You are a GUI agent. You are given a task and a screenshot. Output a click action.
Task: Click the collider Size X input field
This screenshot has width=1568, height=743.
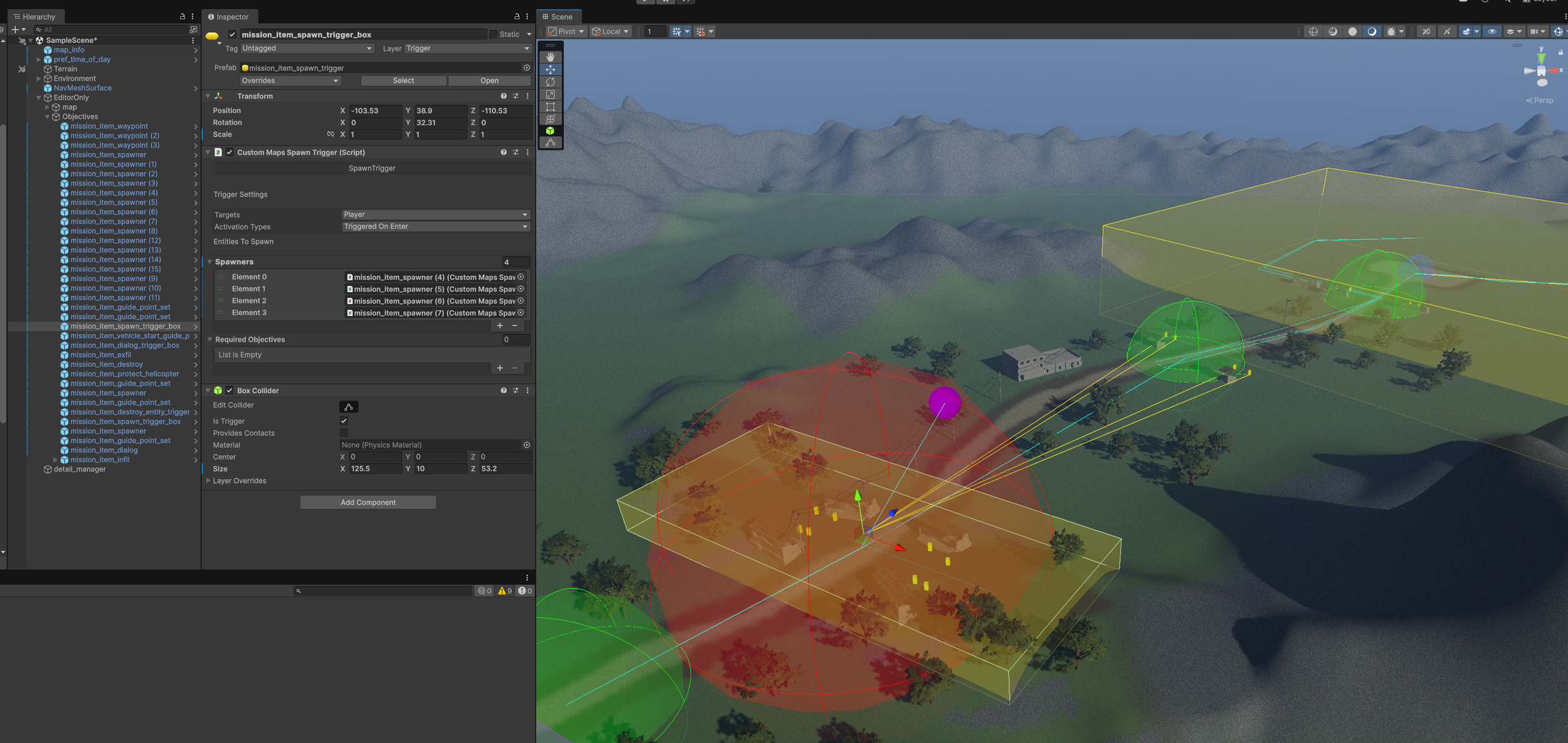375,468
